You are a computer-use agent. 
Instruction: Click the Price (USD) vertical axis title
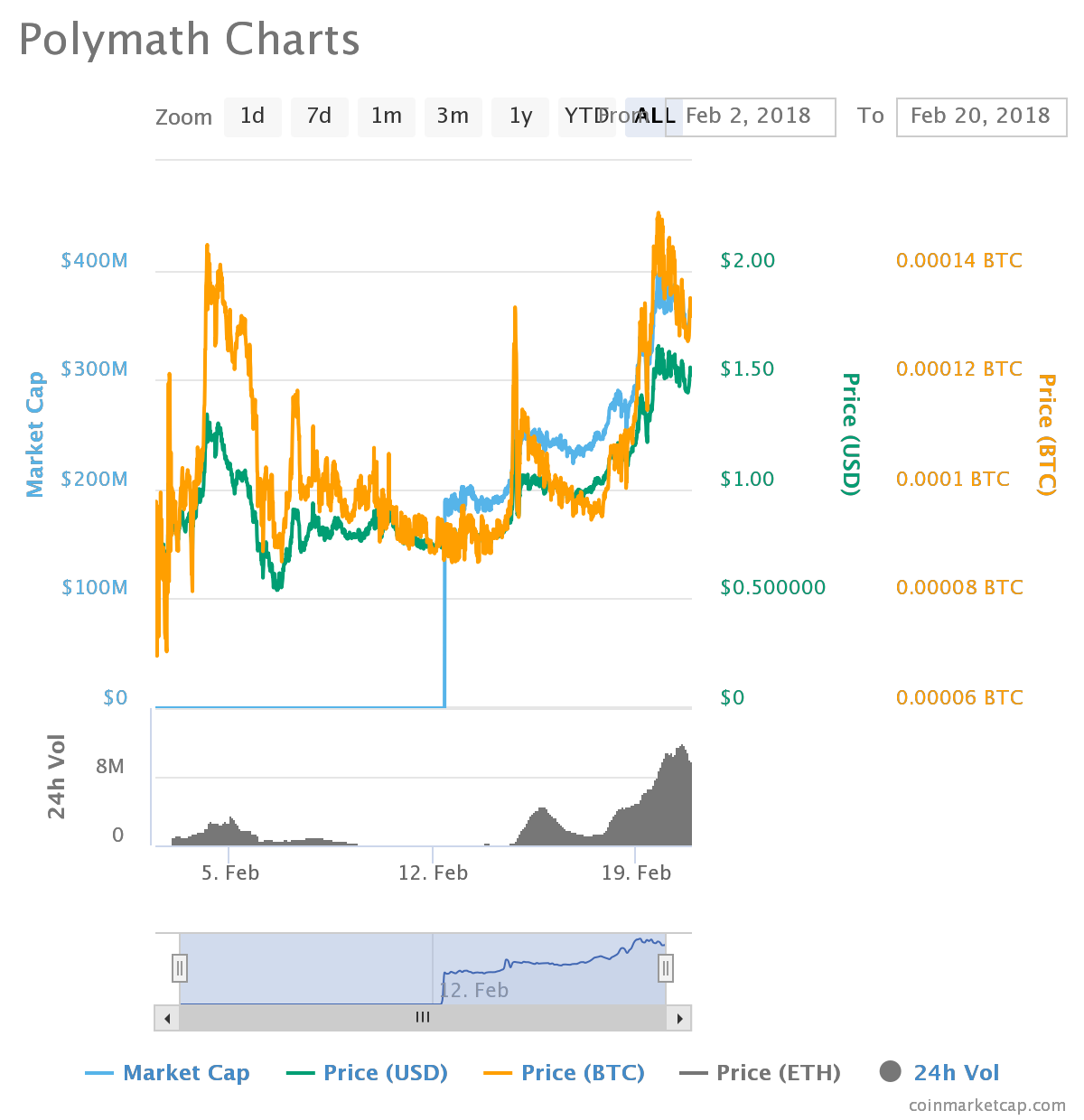coord(851,434)
